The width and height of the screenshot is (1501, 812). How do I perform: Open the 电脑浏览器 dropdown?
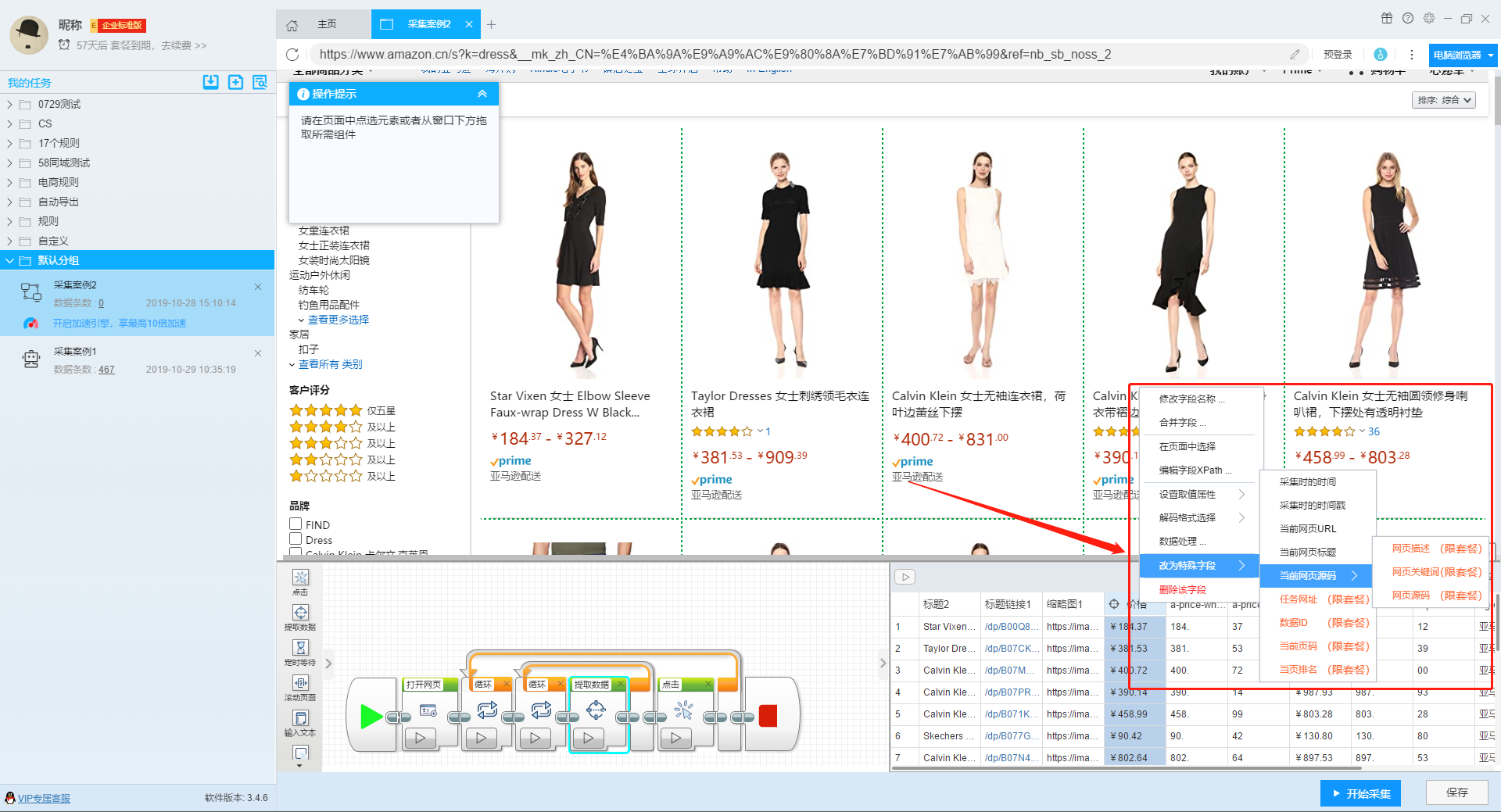(x=1462, y=55)
